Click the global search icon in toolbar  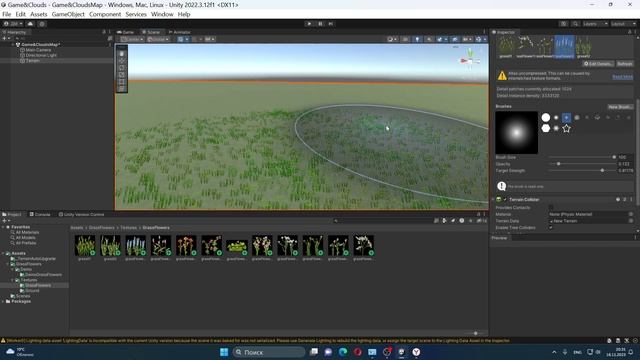[575, 24]
